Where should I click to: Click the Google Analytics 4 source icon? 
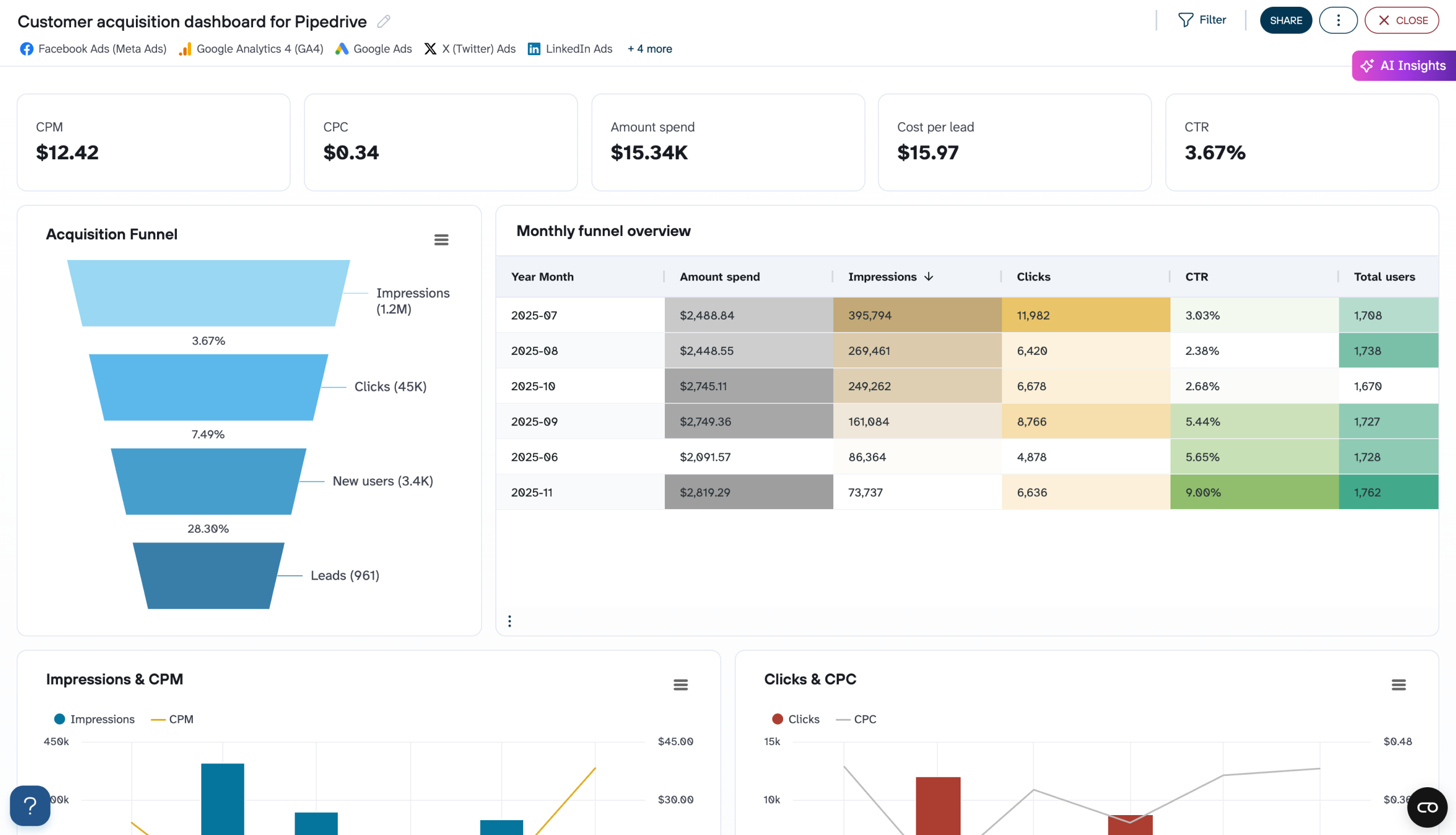[x=184, y=49]
